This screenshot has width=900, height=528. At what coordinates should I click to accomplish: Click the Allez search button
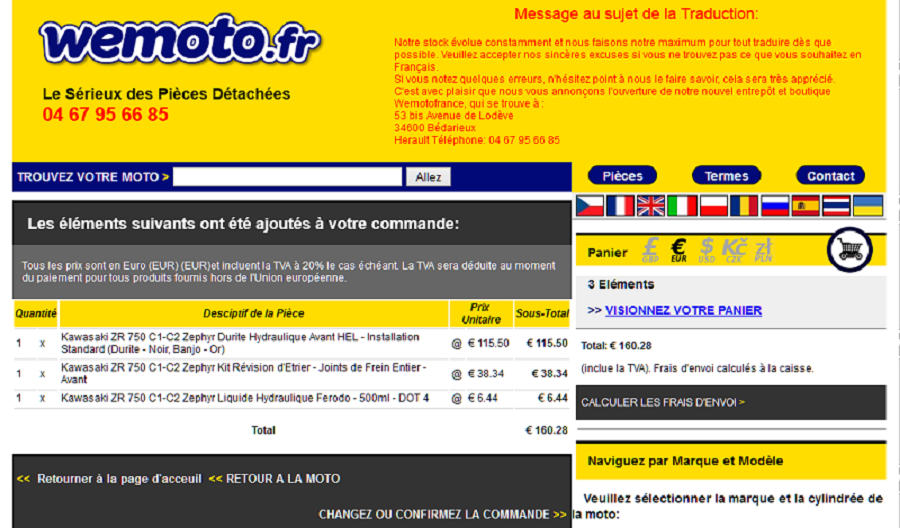[428, 177]
